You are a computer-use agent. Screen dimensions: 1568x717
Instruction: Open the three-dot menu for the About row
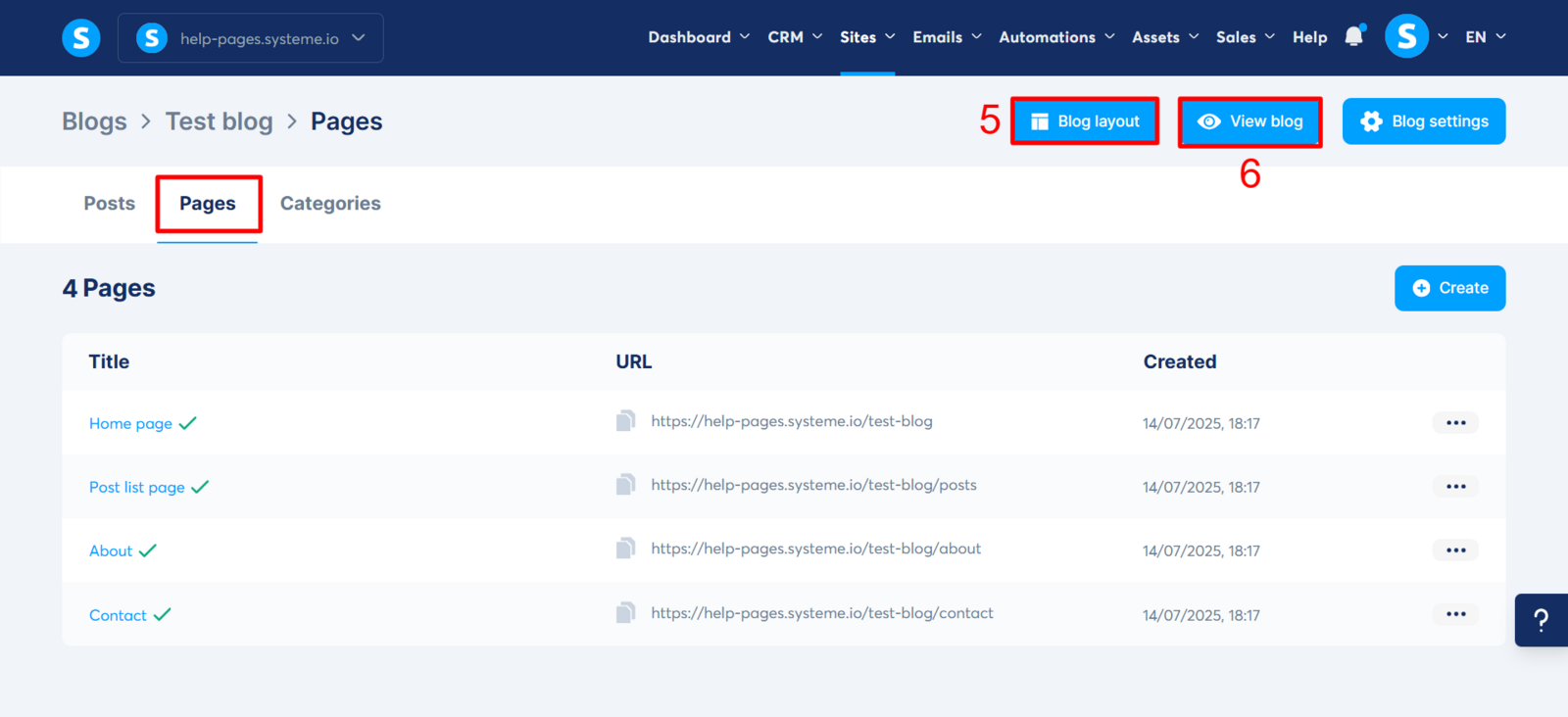(1455, 550)
